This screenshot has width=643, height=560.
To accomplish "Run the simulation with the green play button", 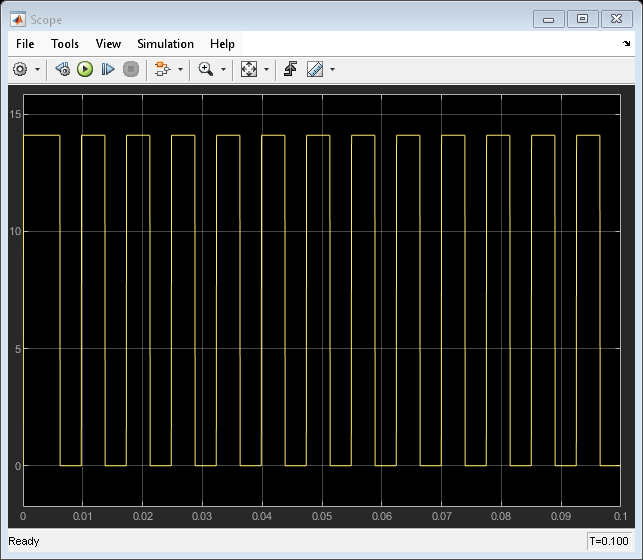I will (85, 69).
